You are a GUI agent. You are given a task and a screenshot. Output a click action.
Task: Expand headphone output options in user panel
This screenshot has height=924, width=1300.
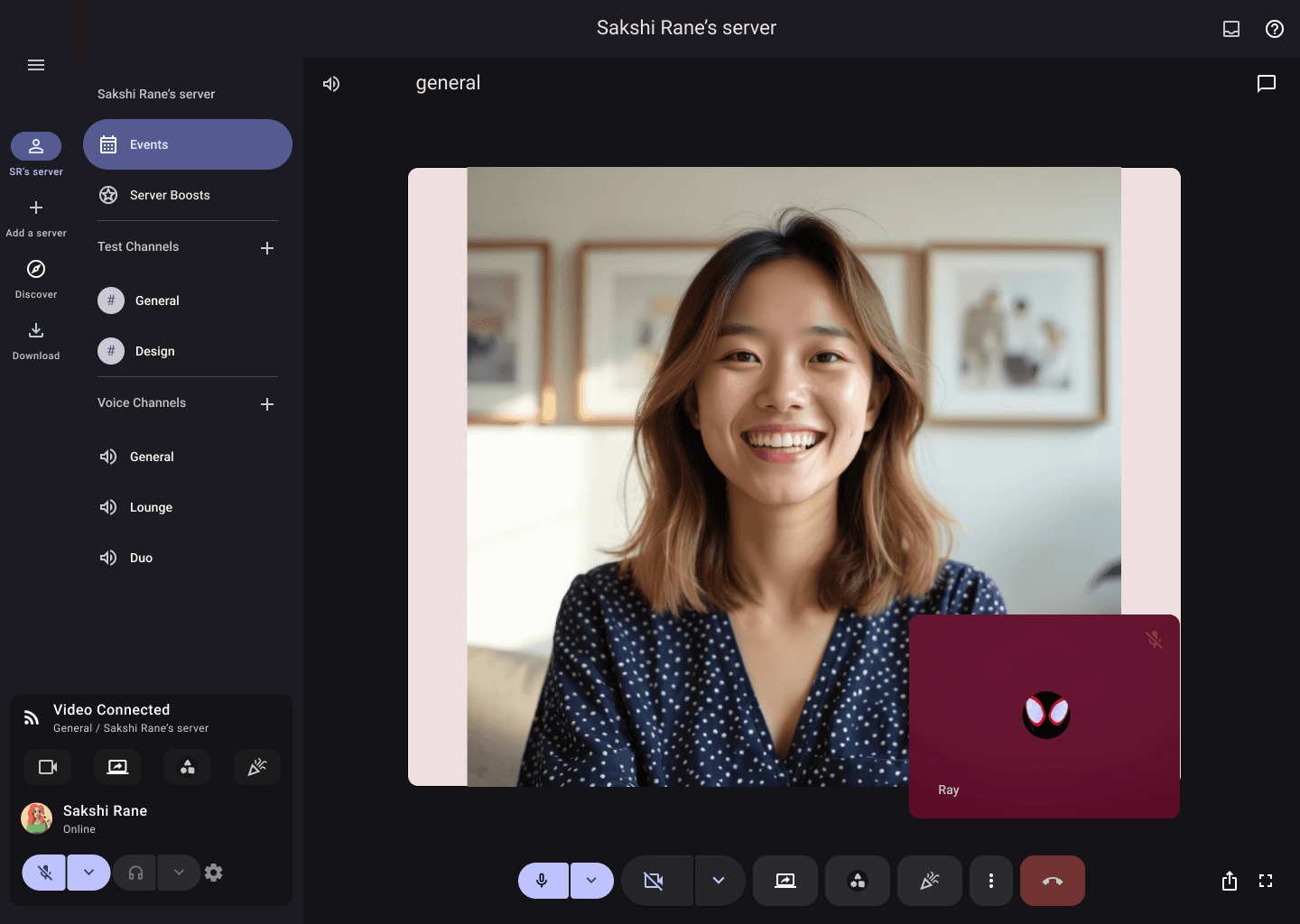pos(179,873)
